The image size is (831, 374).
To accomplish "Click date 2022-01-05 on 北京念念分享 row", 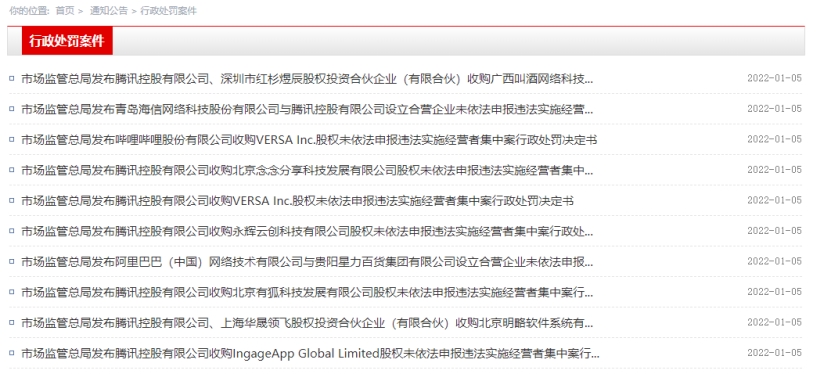I will pyautogui.click(x=774, y=170).
